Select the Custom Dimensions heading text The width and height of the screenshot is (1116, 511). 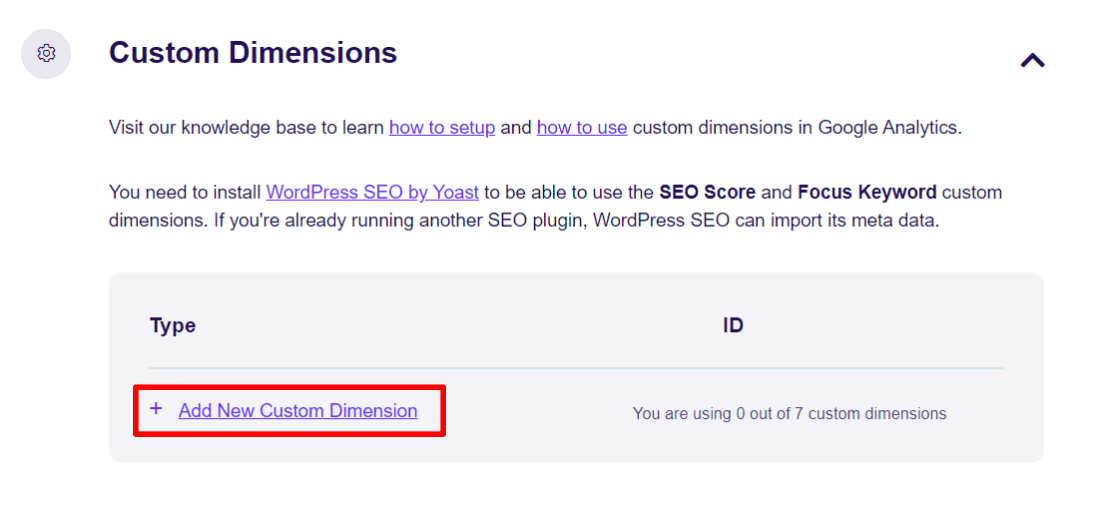pyautogui.click(x=253, y=53)
